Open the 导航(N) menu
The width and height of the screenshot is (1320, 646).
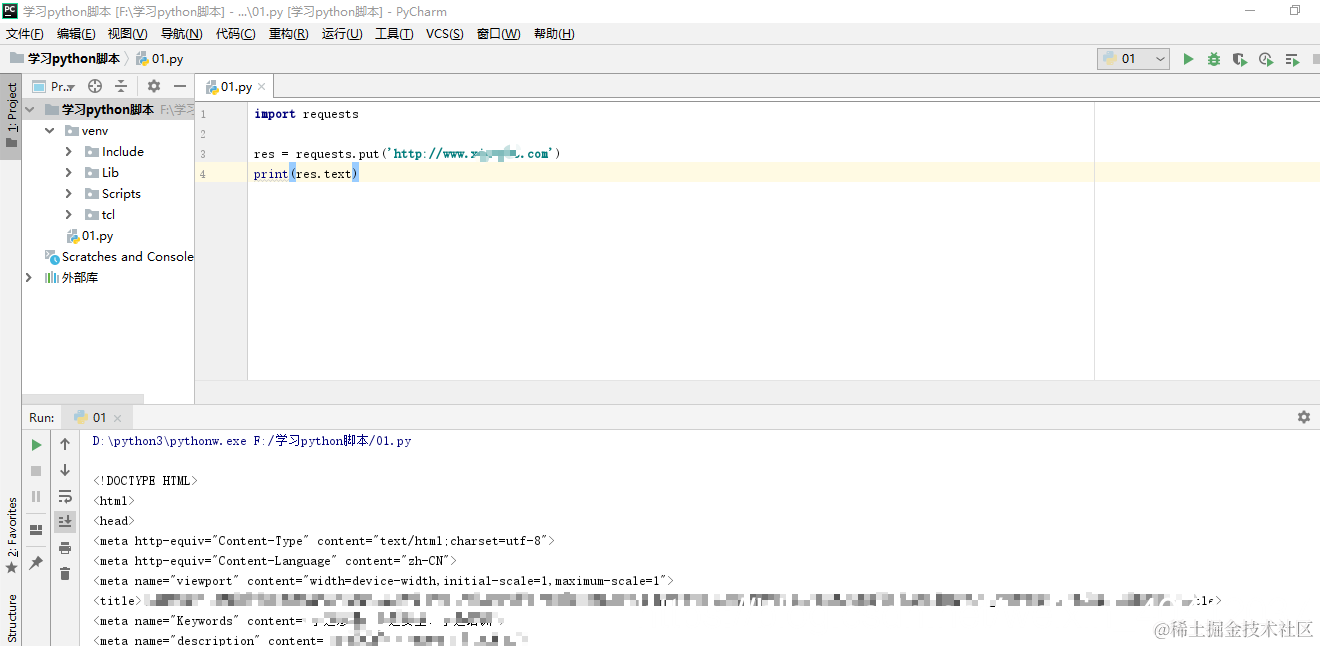(x=181, y=34)
